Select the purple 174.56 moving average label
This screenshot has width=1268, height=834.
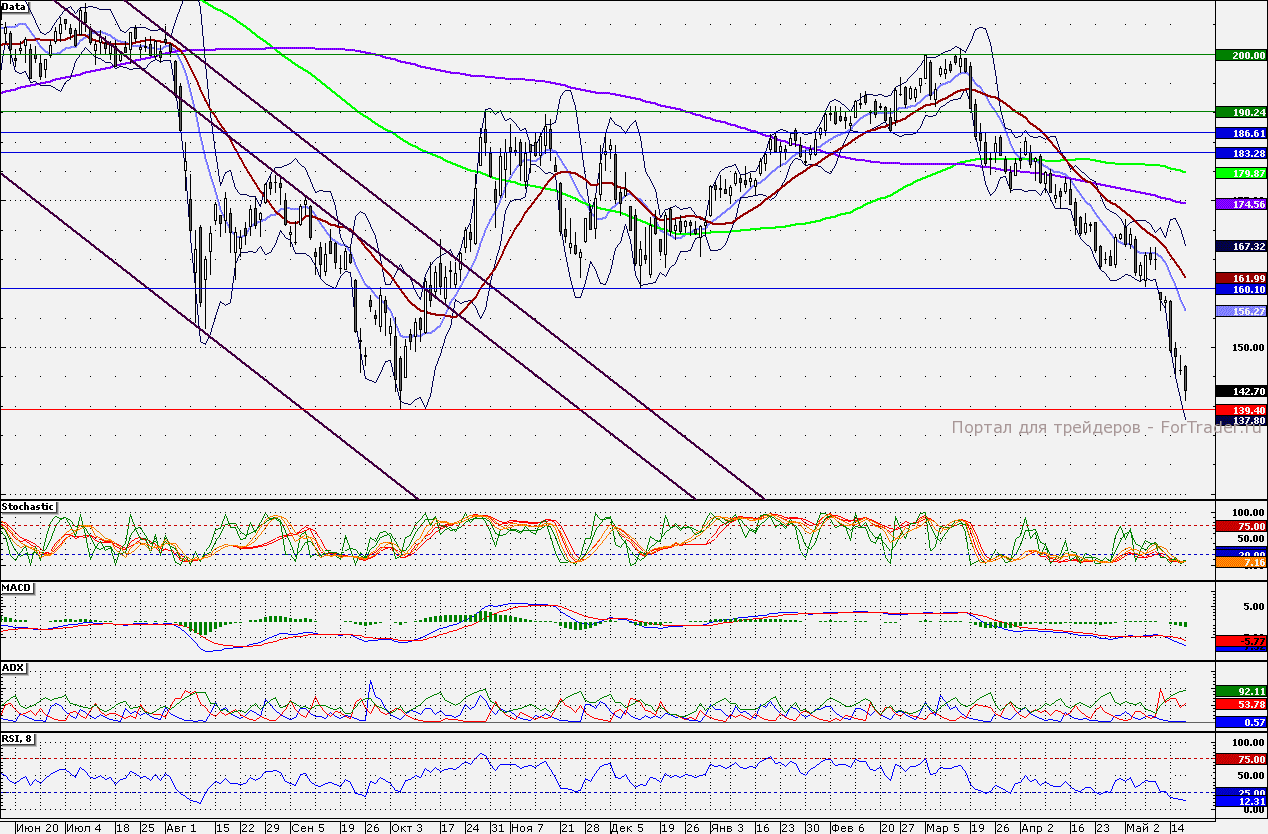(1241, 203)
